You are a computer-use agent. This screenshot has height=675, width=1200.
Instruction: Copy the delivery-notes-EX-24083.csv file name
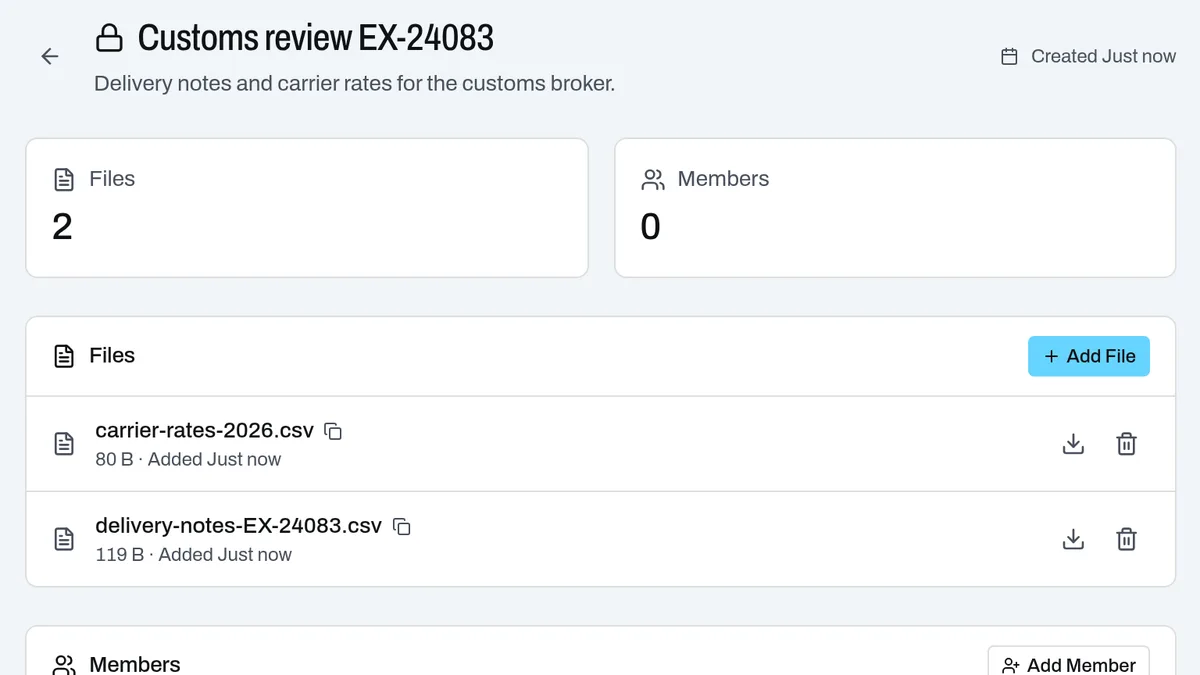pyautogui.click(x=402, y=527)
